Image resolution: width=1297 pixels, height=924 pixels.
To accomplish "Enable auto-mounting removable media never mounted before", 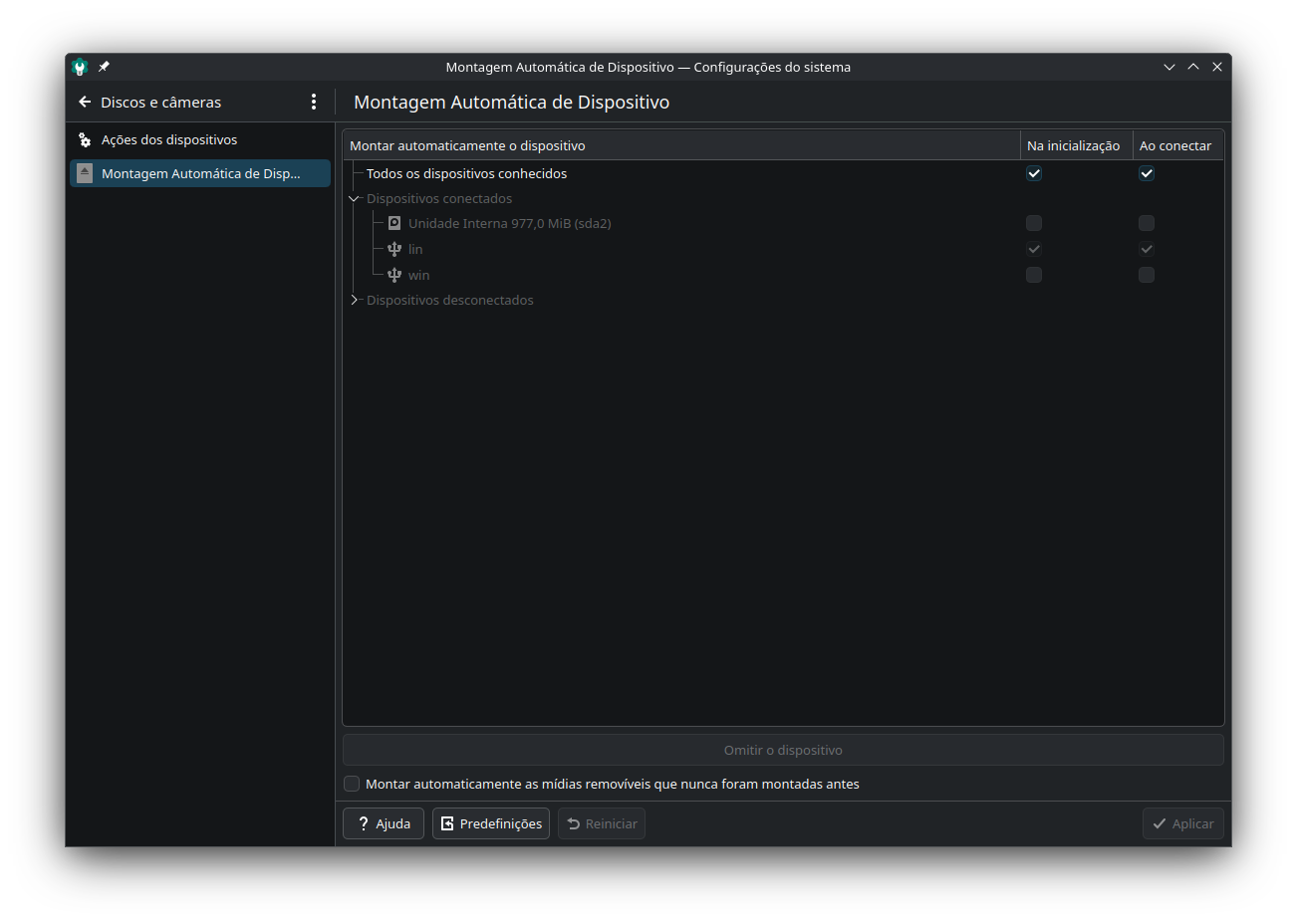I will pyautogui.click(x=352, y=784).
